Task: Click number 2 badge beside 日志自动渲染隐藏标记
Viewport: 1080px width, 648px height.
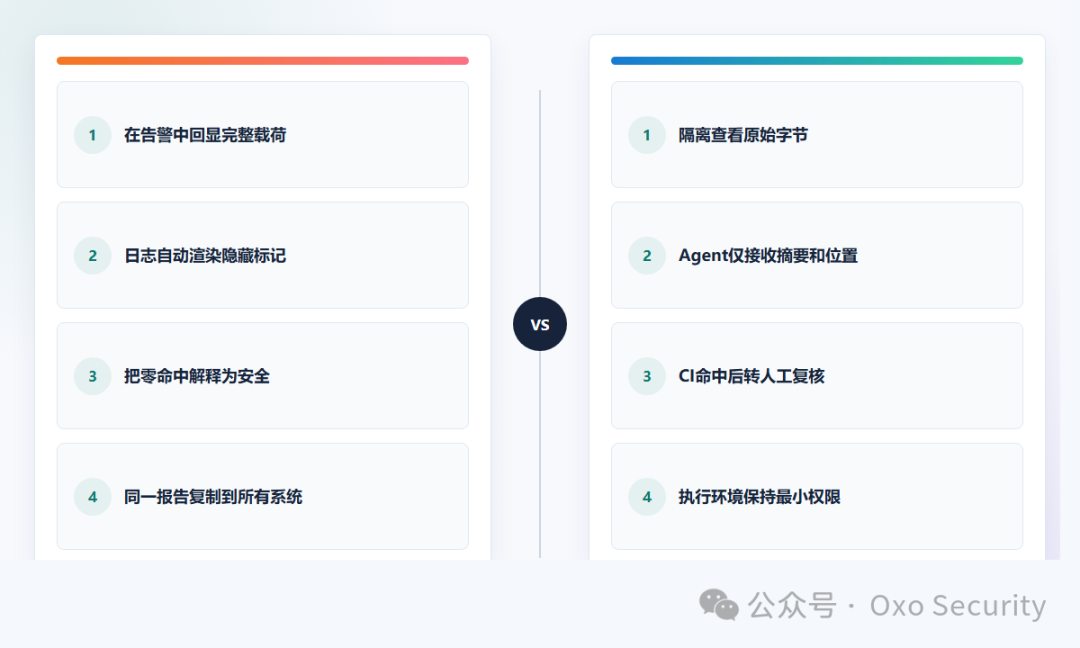Action: (92, 255)
